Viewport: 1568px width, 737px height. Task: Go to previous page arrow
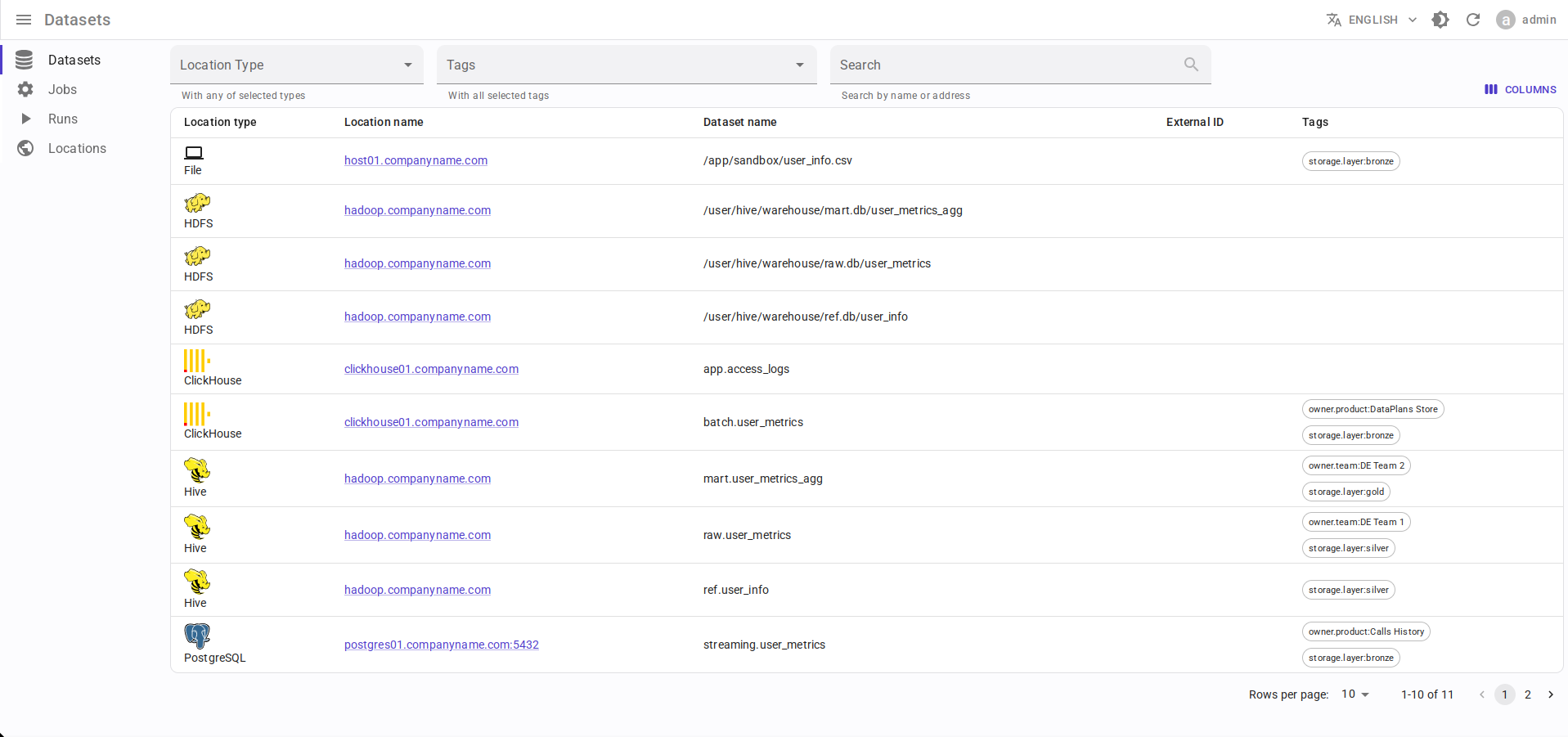tap(1482, 694)
